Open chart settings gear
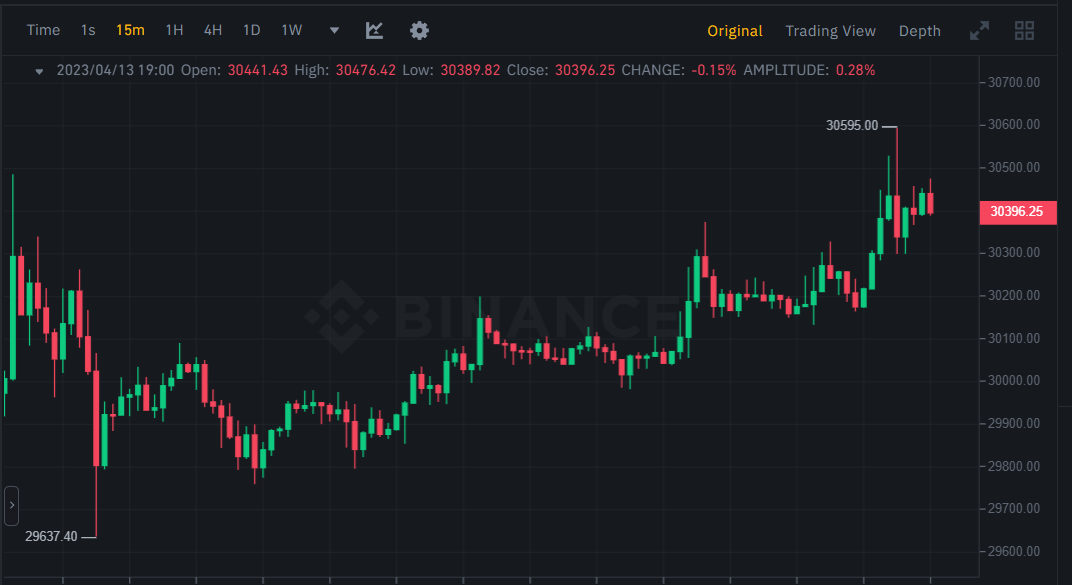This screenshot has width=1072, height=585. click(419, 30)
